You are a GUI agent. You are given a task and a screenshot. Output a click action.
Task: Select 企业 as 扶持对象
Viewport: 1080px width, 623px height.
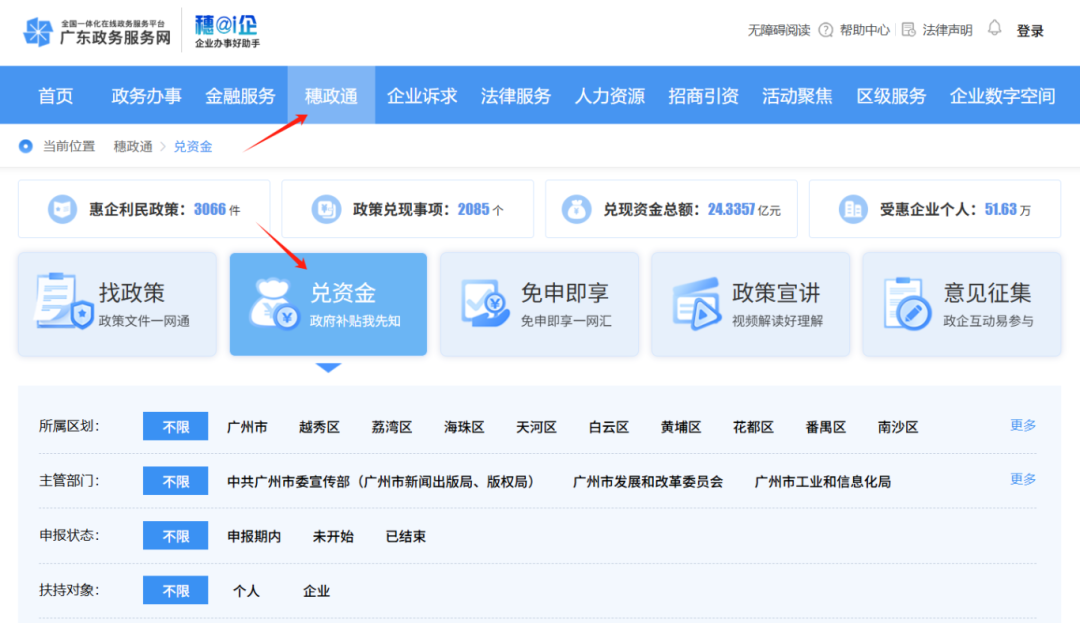pyautogui.click(x=316, y=591)
